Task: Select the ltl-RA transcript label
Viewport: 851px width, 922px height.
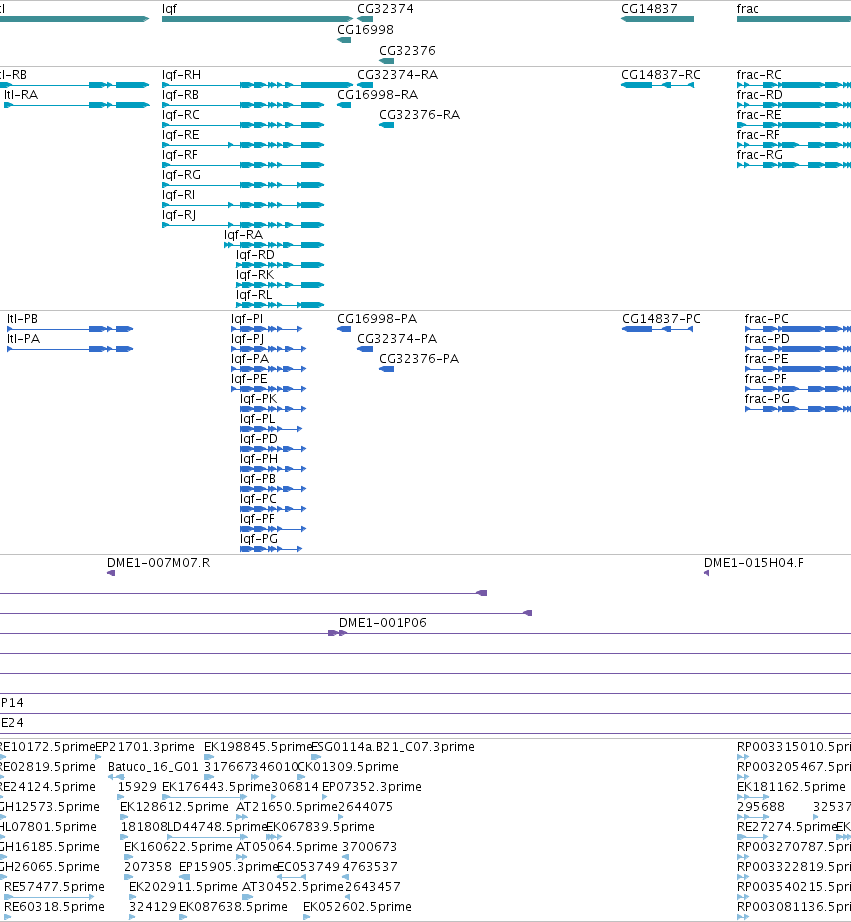Action: (21, 95)
